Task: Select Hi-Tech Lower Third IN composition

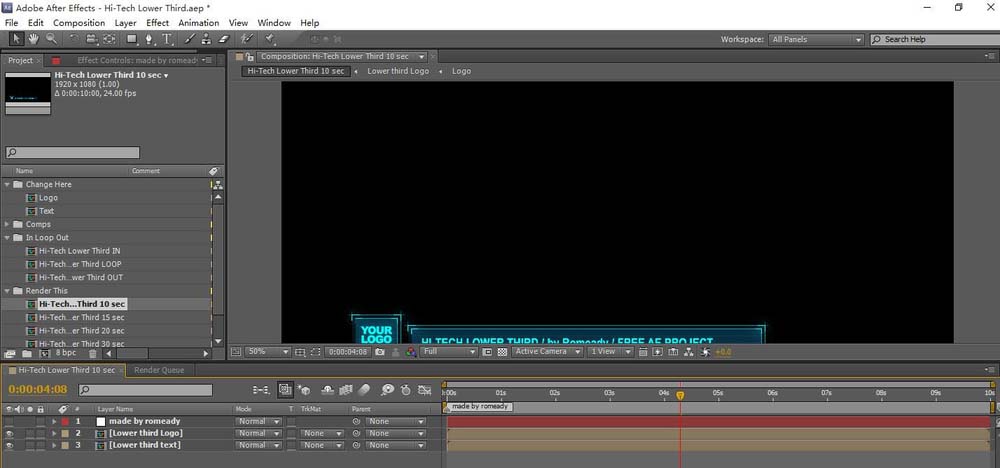Action: 79,251
